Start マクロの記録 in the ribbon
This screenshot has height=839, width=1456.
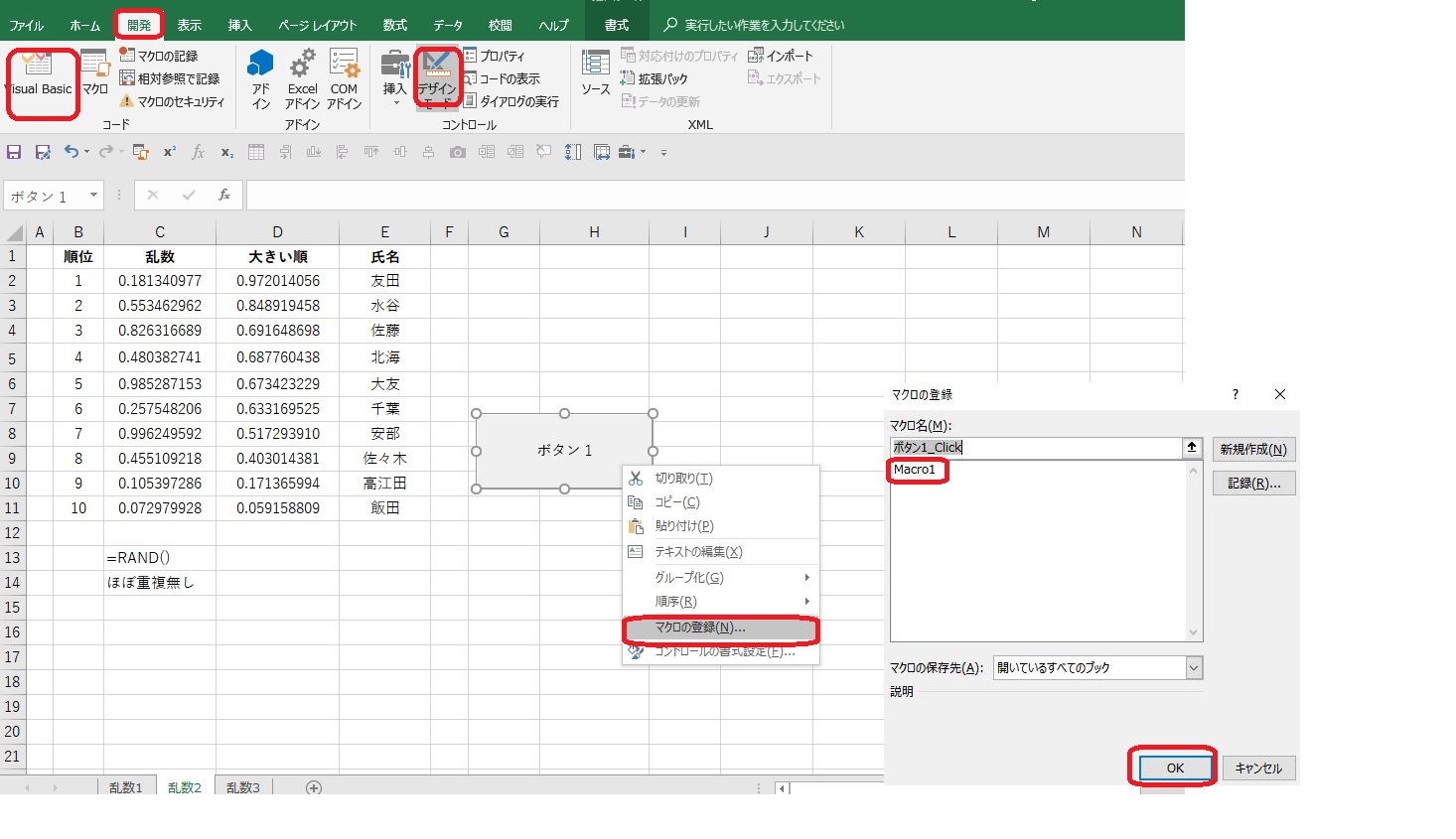click(x=159, y=56)
